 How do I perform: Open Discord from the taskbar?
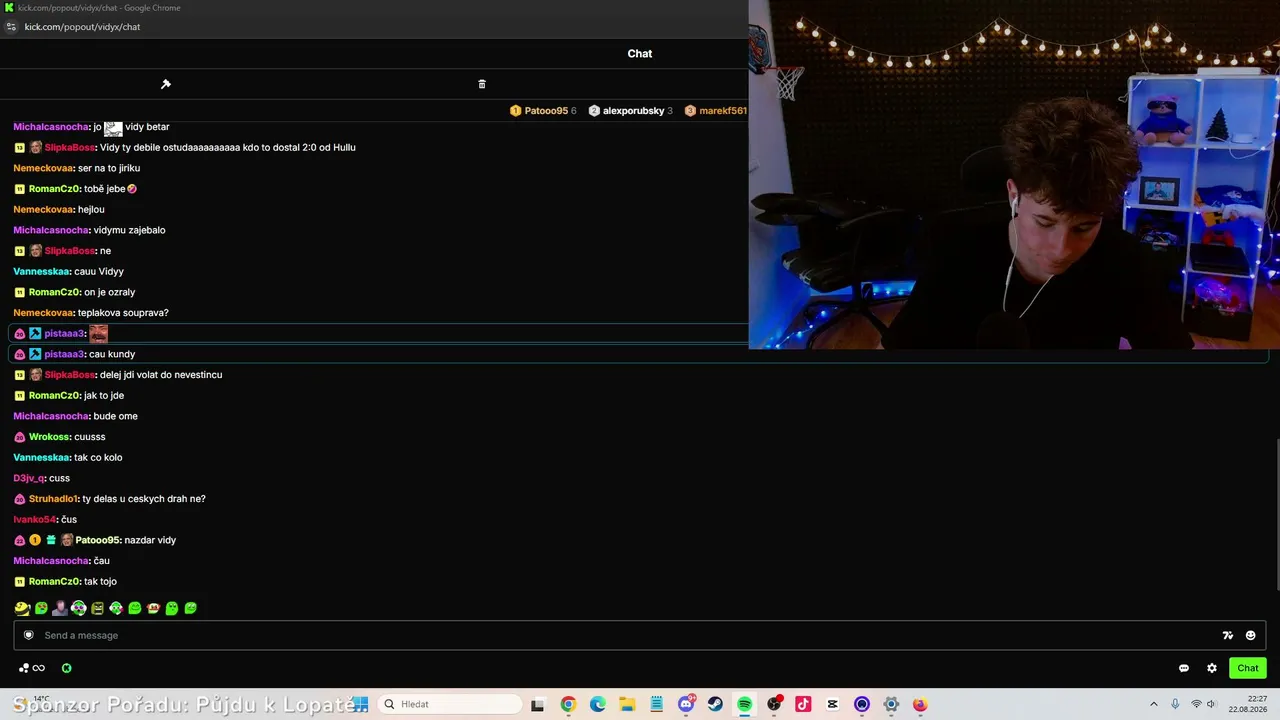click(x=686, y=704)
